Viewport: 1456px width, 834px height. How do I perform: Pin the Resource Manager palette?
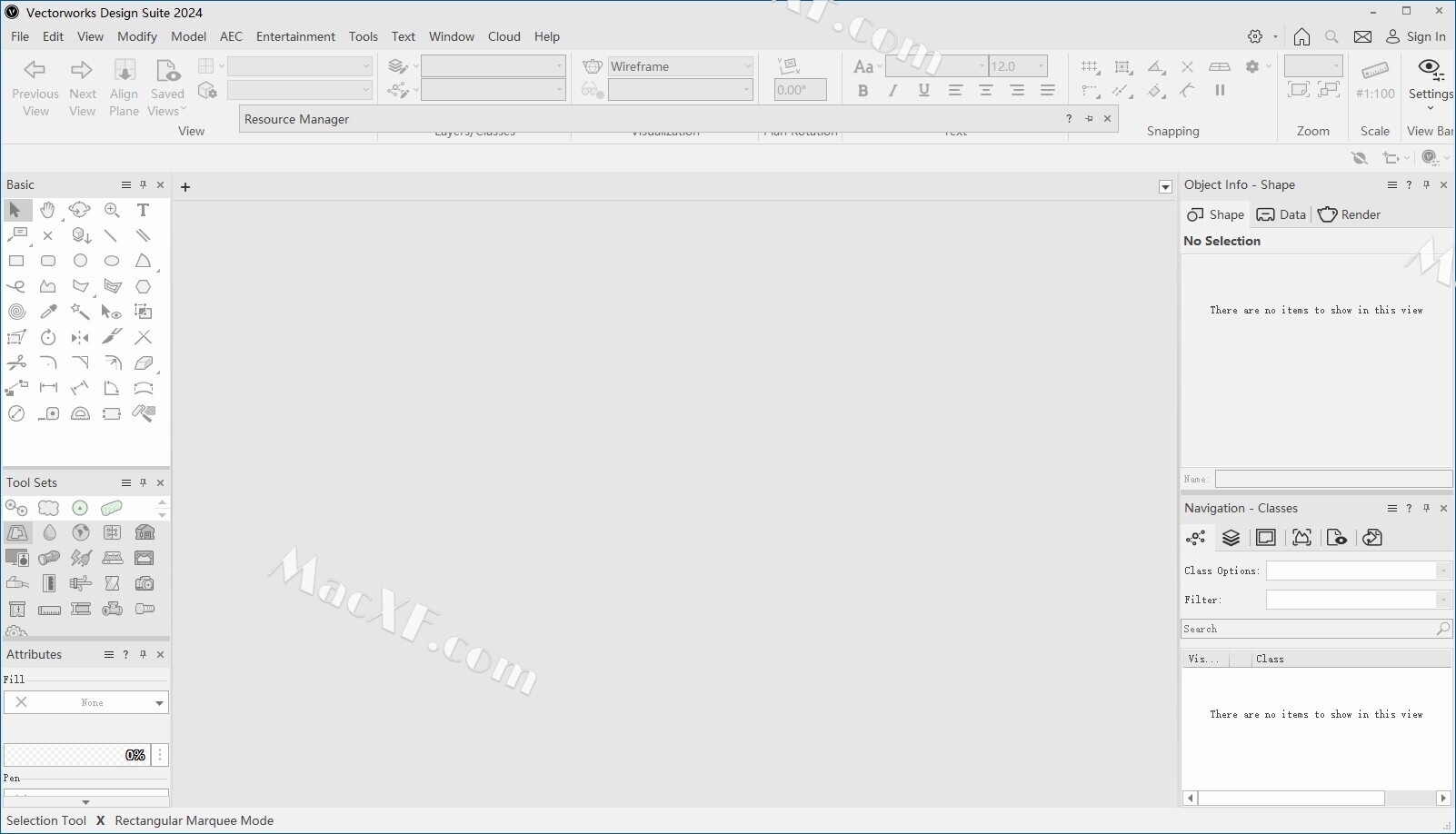(1089, 119)
